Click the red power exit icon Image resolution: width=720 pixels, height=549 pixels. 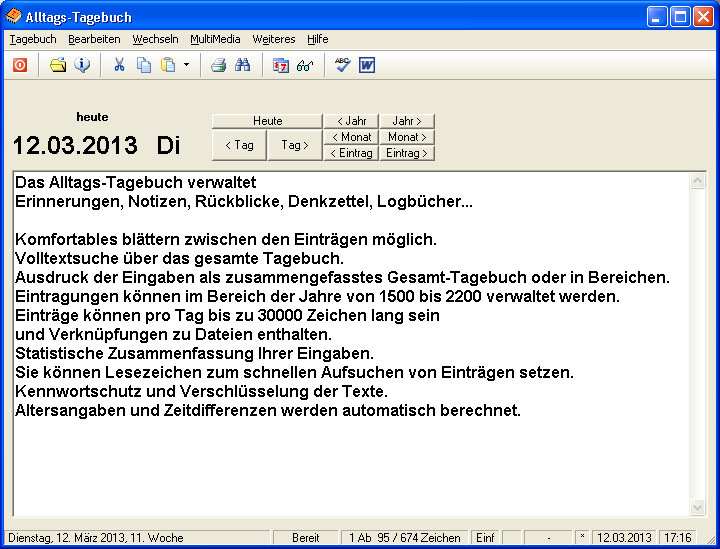[x=20, y=65]
